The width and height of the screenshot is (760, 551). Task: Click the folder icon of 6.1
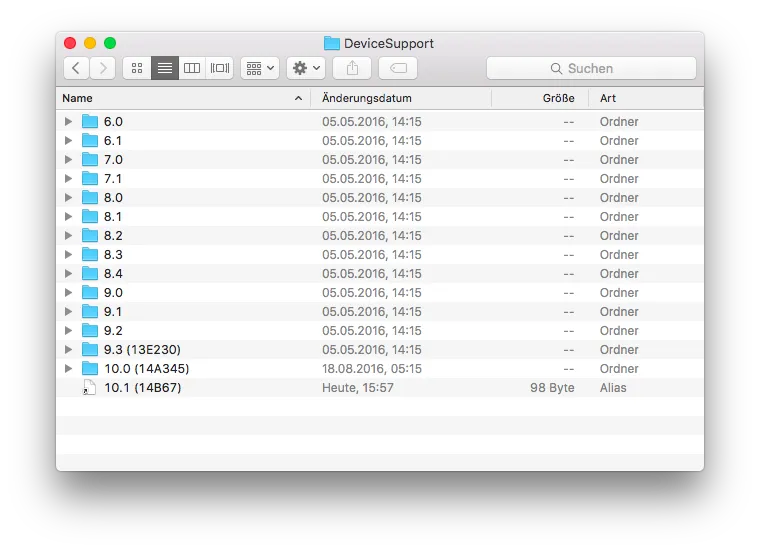[90, 140]
